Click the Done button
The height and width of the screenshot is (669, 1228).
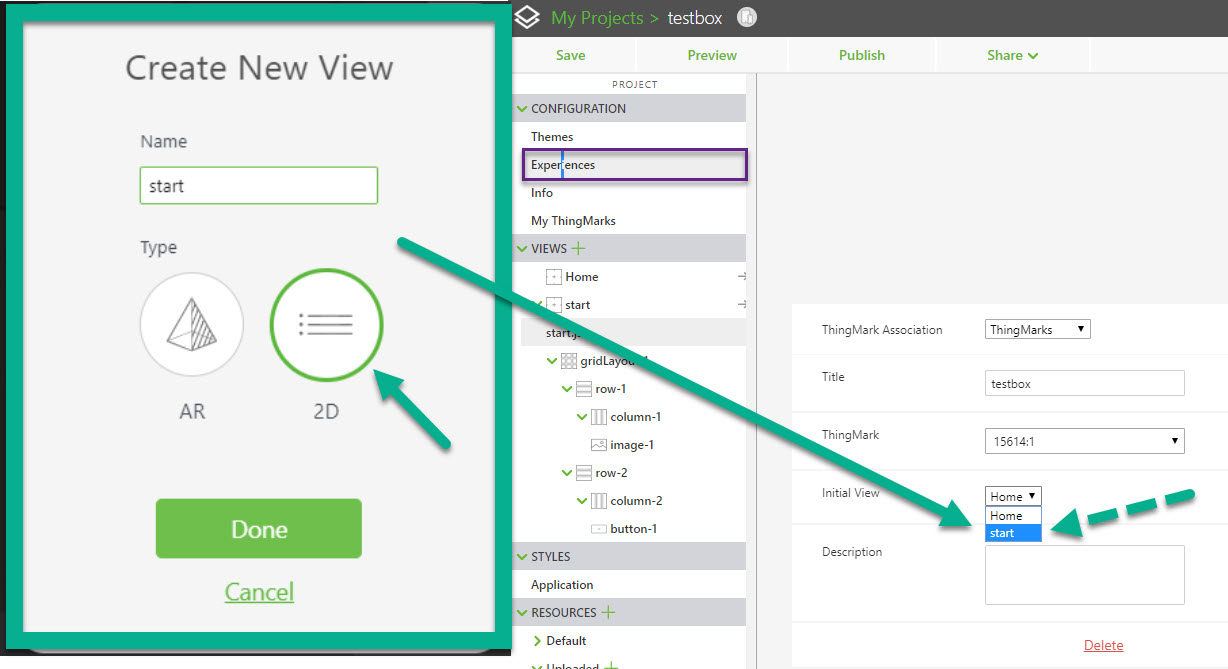coord(258,529)
